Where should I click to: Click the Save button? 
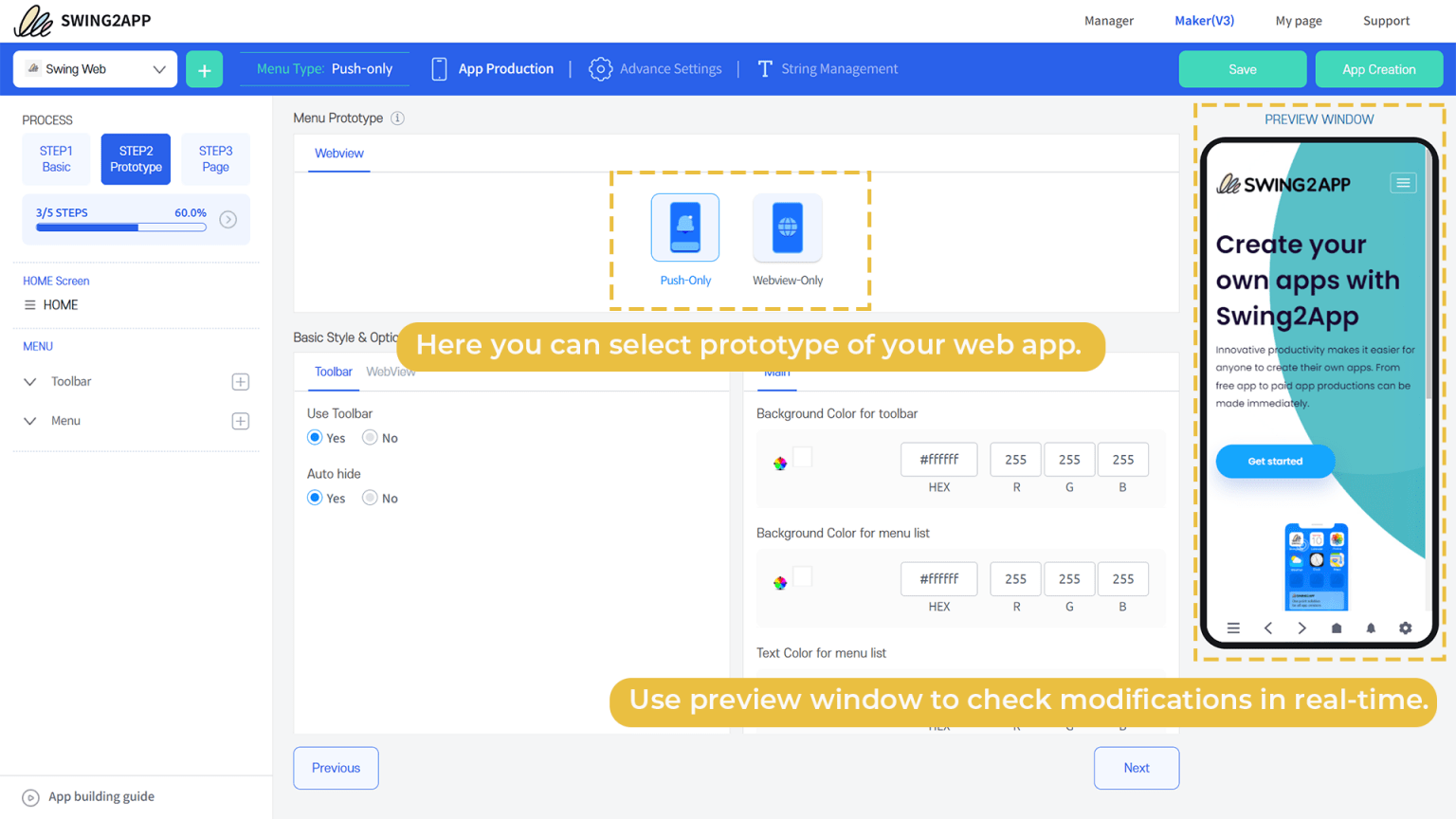[1242, 68]
